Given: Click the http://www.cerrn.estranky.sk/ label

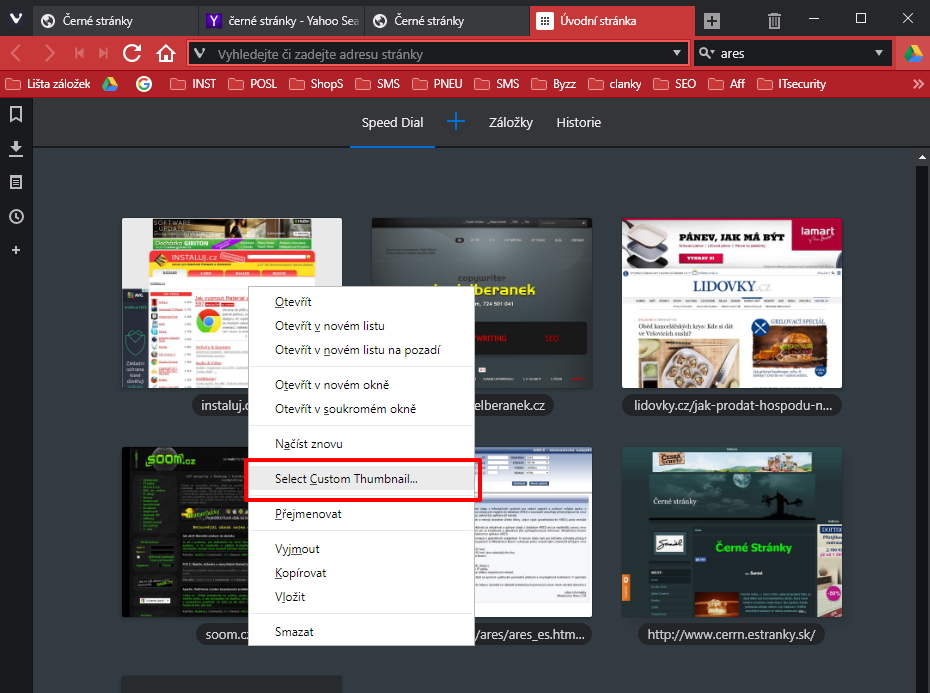Looking at the screenshot, I should point(731,634).
